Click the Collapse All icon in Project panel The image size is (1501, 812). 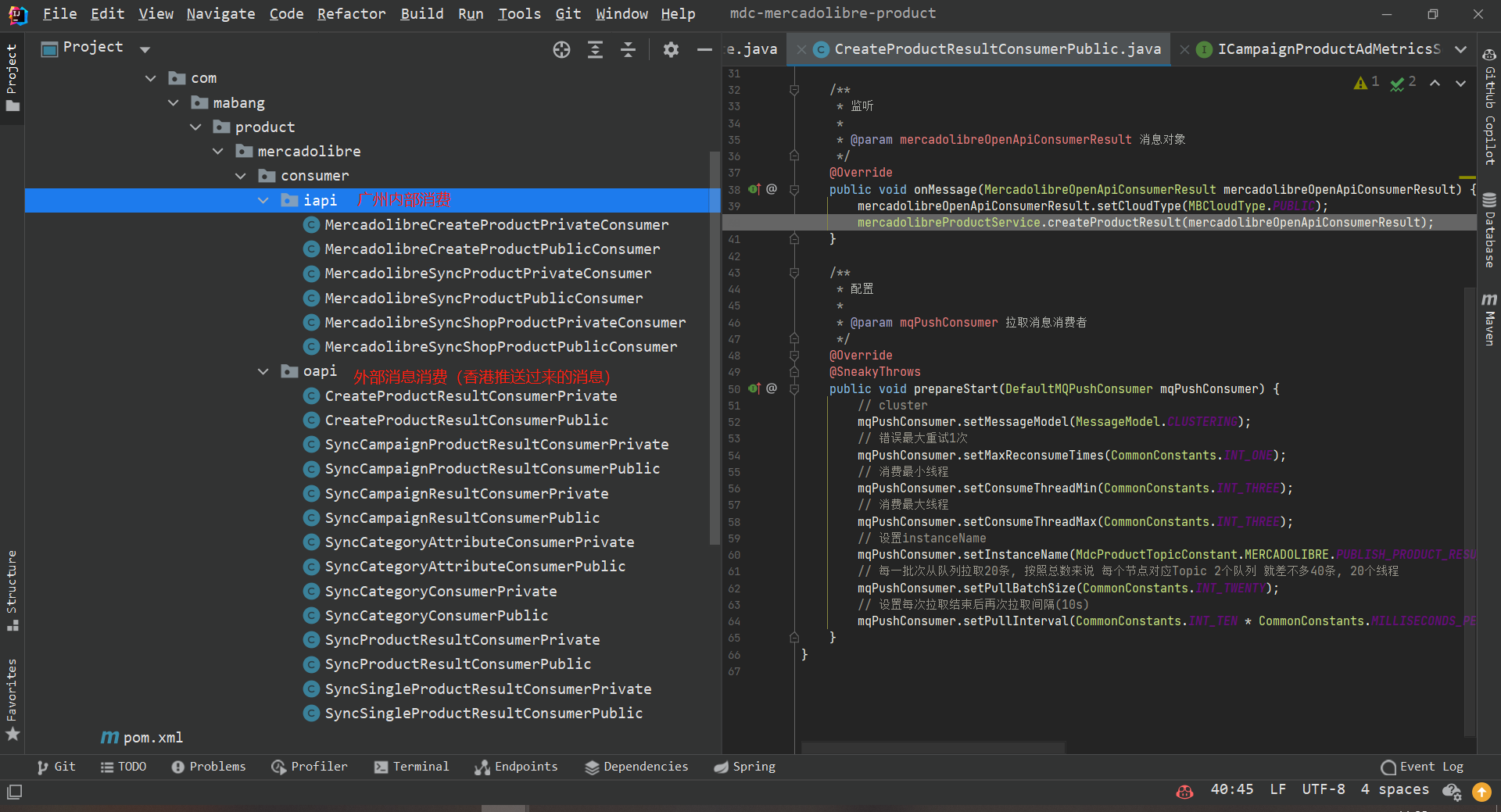pyautogui.click(x=628, y=50)
